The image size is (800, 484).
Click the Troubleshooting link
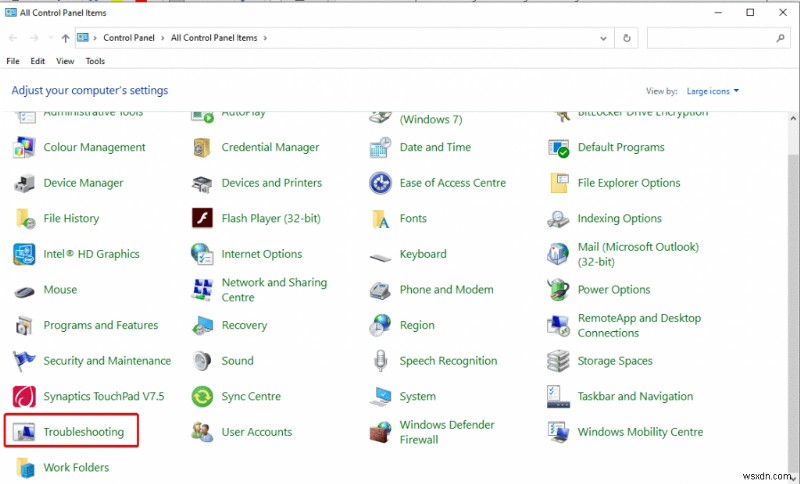pyautogui.click(x=84, y=432)
